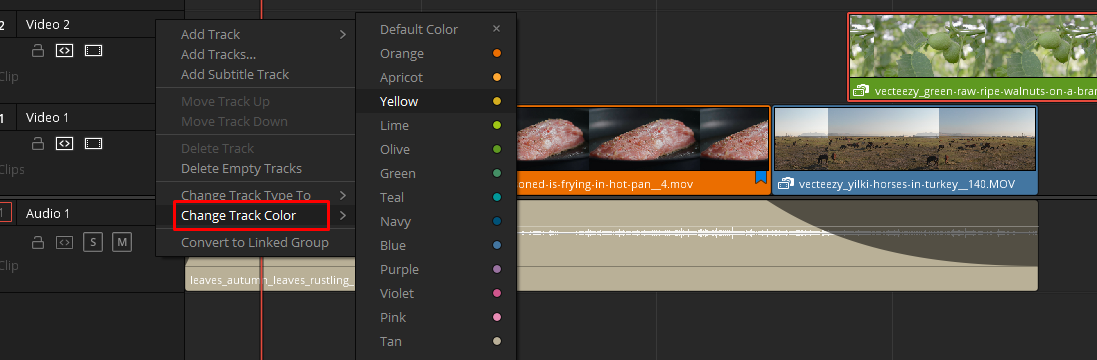1097x360 pixels.
Task: Set track color to Pink
Action: click(437, 317)
